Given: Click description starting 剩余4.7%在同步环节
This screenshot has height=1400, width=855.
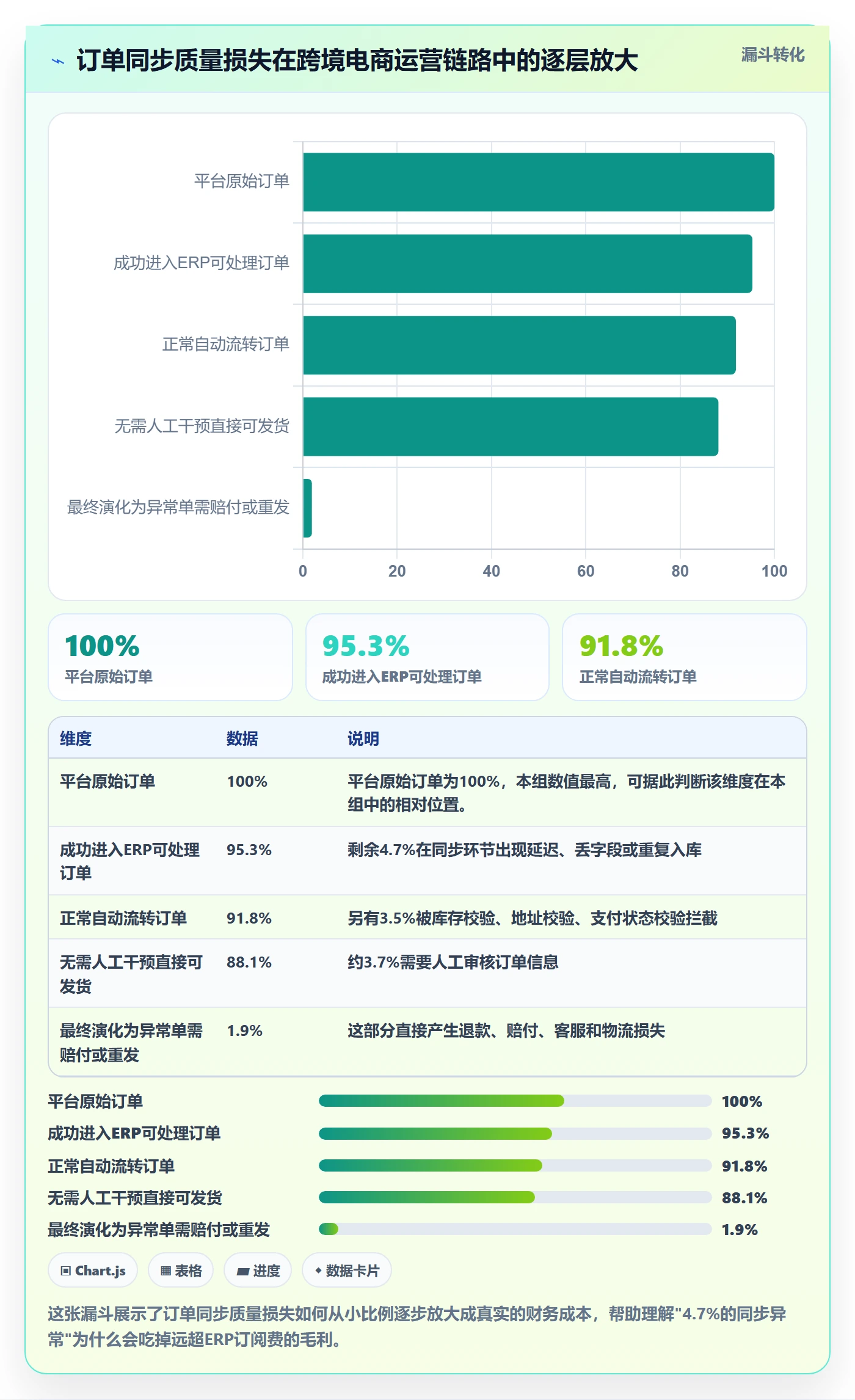Looking at the screenshot, I should pyautogui.click(x=525, y=850).
